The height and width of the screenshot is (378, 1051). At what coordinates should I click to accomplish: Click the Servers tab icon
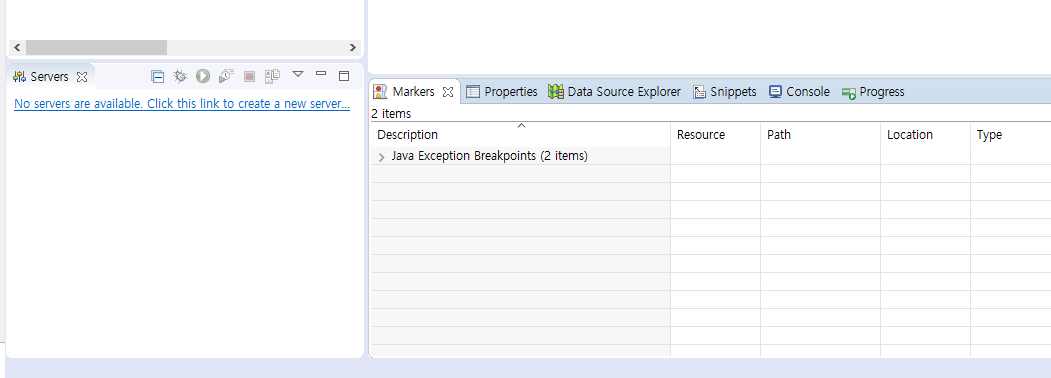pyautogui.click(x=19, y=76)
